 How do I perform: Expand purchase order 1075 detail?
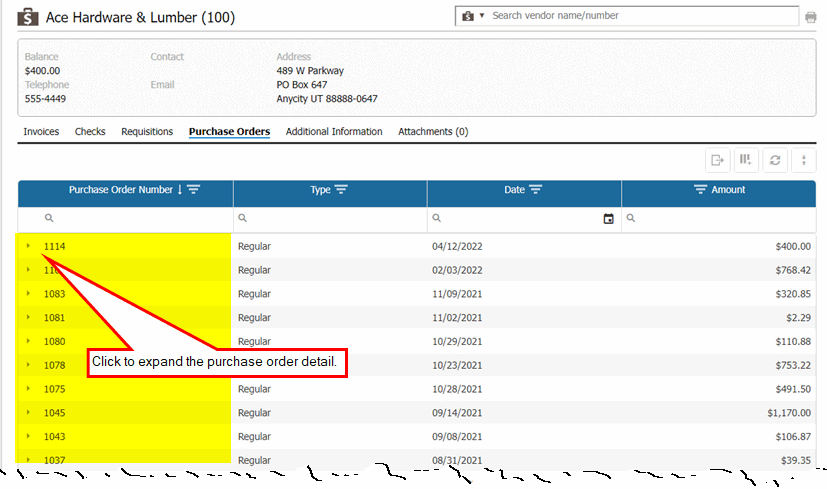click(28, 388)
